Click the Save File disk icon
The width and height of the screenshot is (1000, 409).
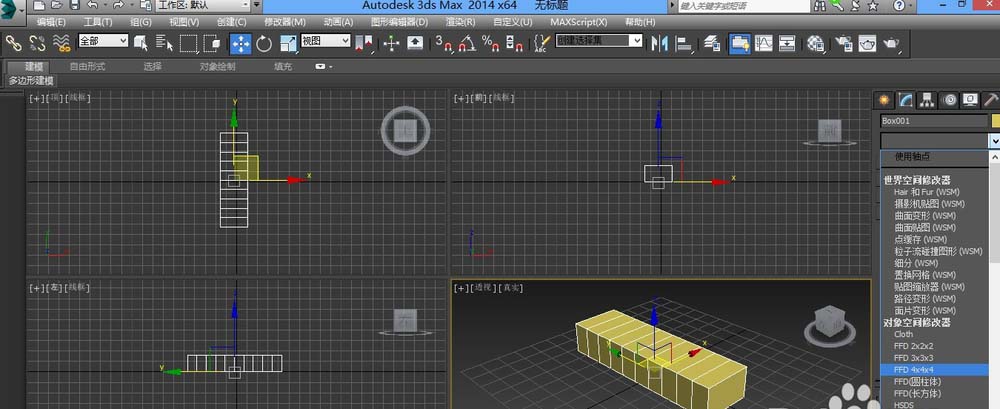(x=75, y=6)
